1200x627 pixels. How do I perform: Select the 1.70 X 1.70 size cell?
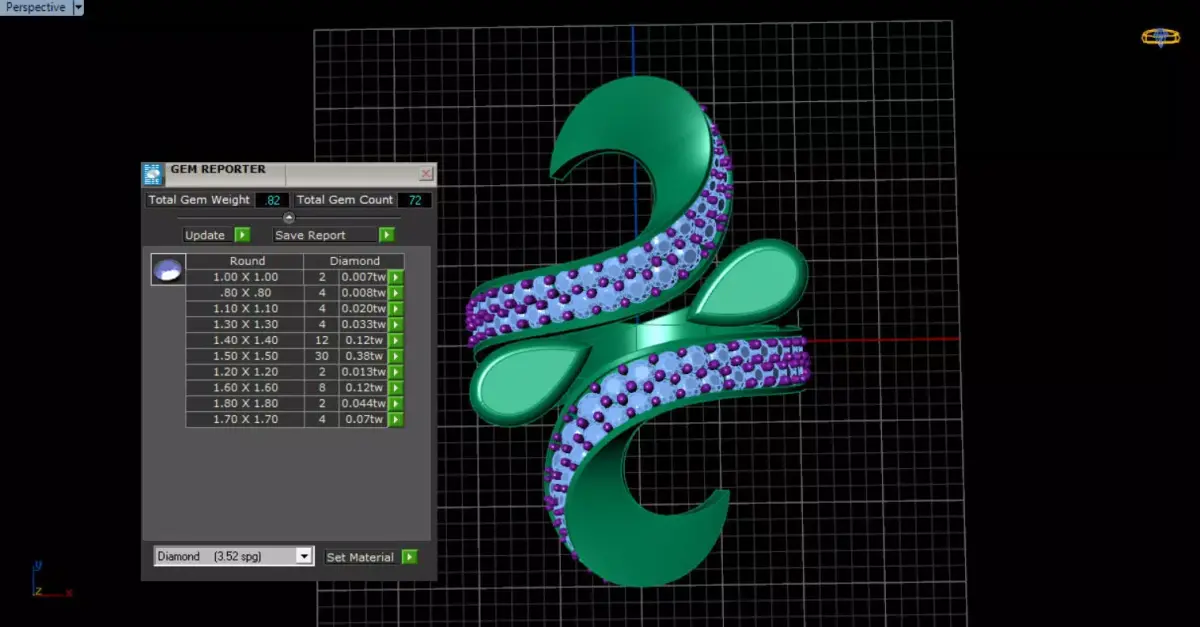tap(245, 420)
